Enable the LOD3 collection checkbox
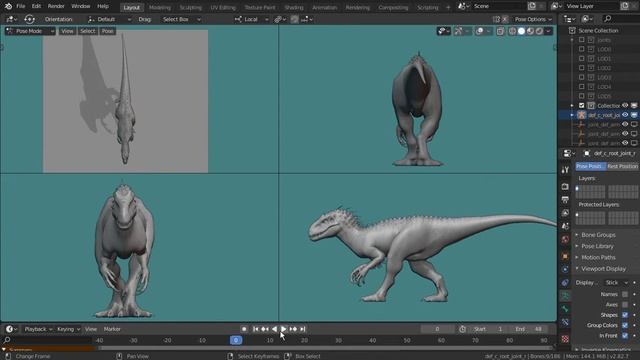Viewport: 640px width, 360px height. pos(582,77)
